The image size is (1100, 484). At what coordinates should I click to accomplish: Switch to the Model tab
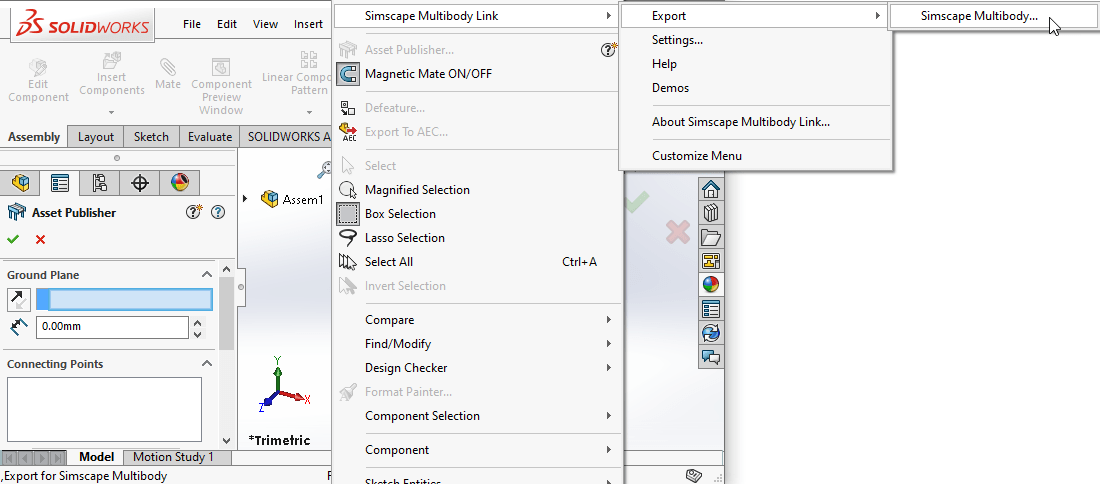click(96, 457)
